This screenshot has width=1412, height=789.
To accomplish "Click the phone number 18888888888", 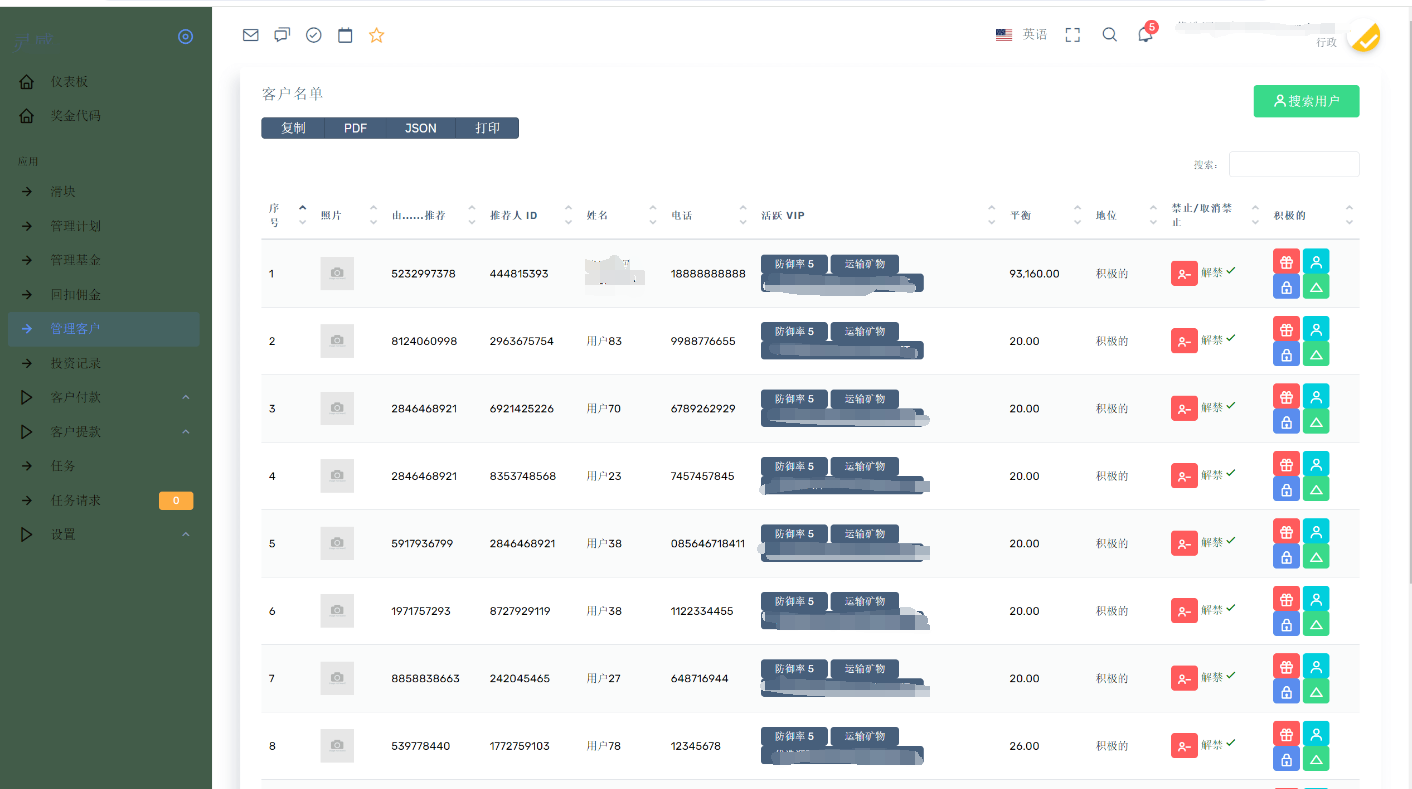I will pyautogui.click(x=708, y=273).
